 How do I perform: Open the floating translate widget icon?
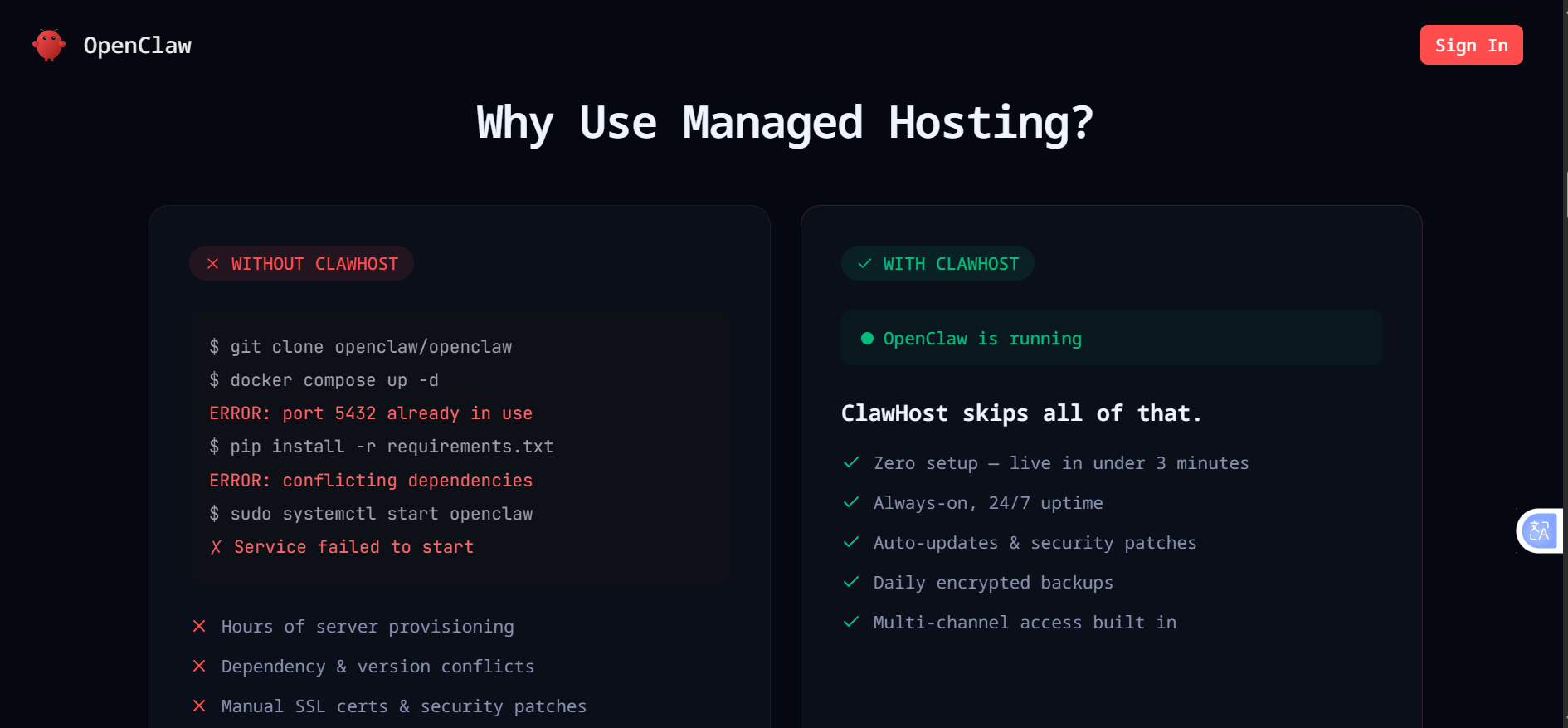(x=1540, y=530)
